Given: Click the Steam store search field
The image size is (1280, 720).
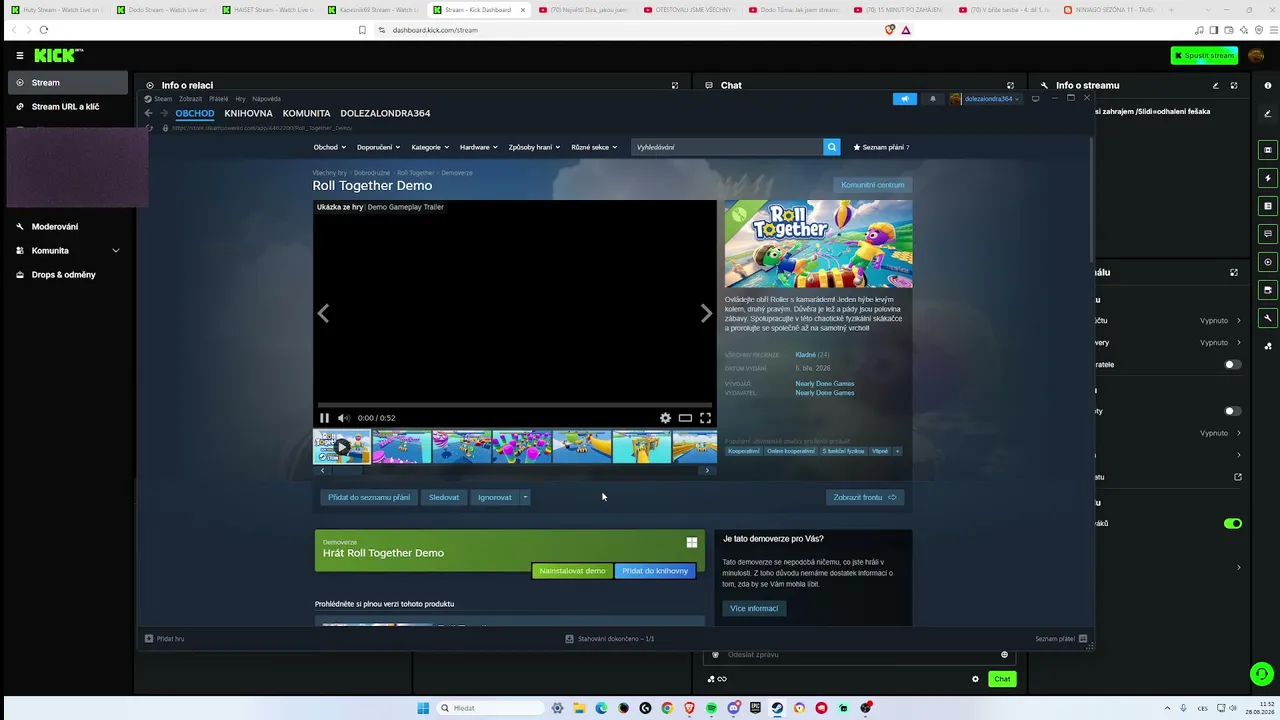Looking at the screenshot, I should pyautogui.click(x=727, y=147).
